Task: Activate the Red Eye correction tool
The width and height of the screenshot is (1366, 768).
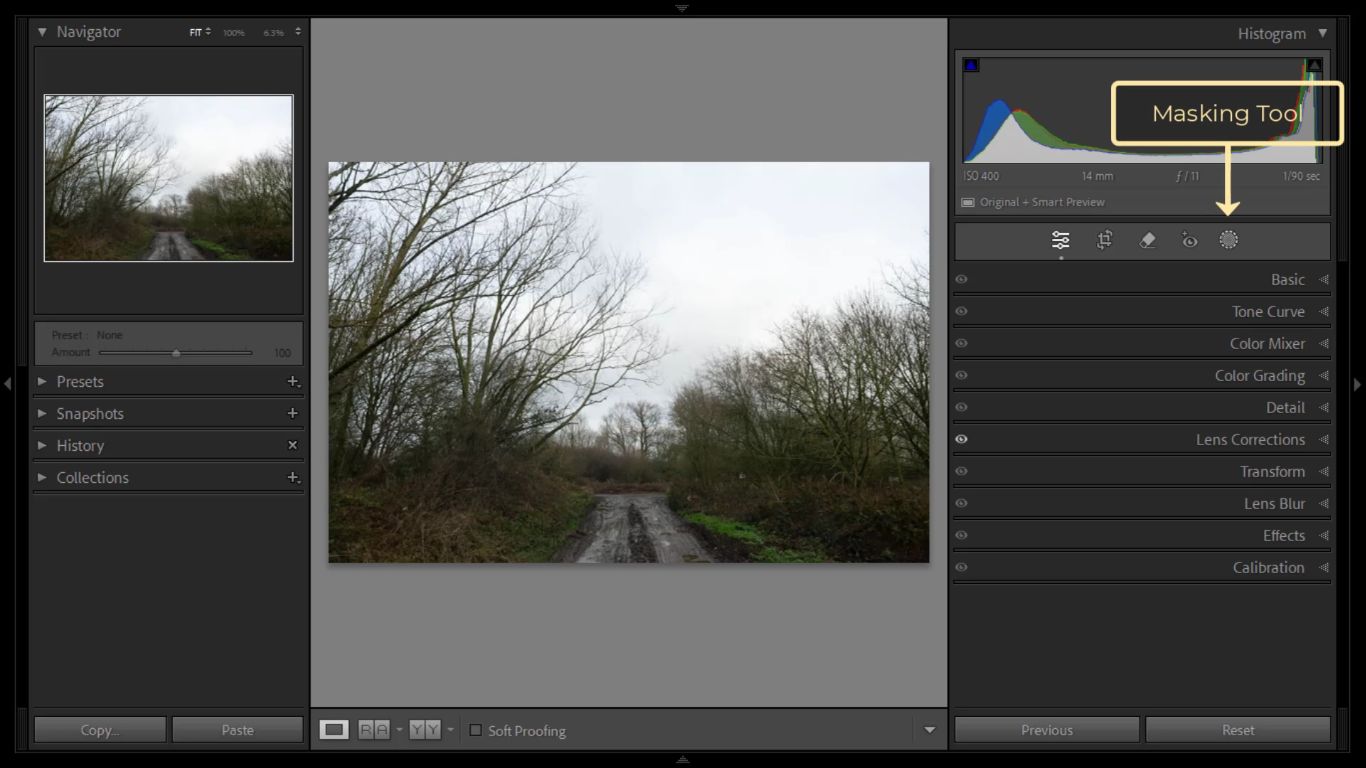Action: [1189, 240]
